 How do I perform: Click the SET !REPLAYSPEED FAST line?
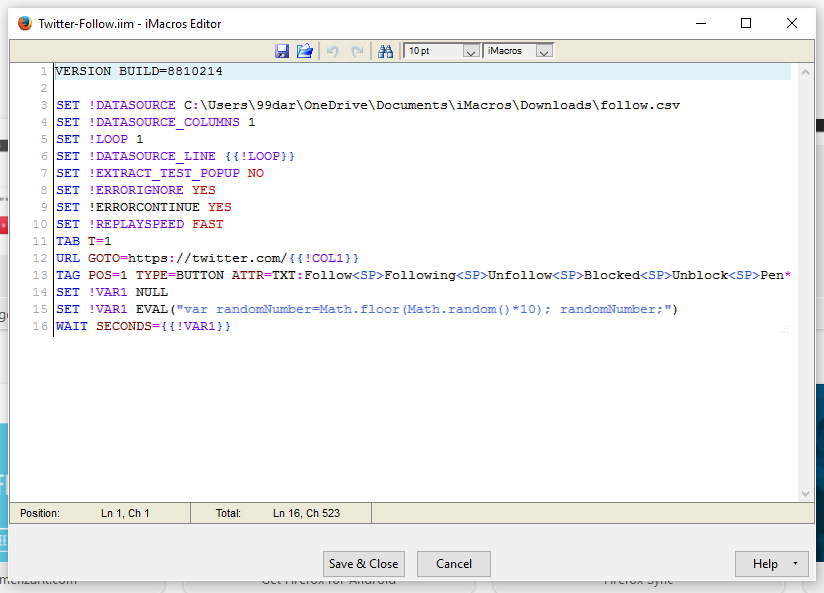pyautogui.click(x=139, y=224)
